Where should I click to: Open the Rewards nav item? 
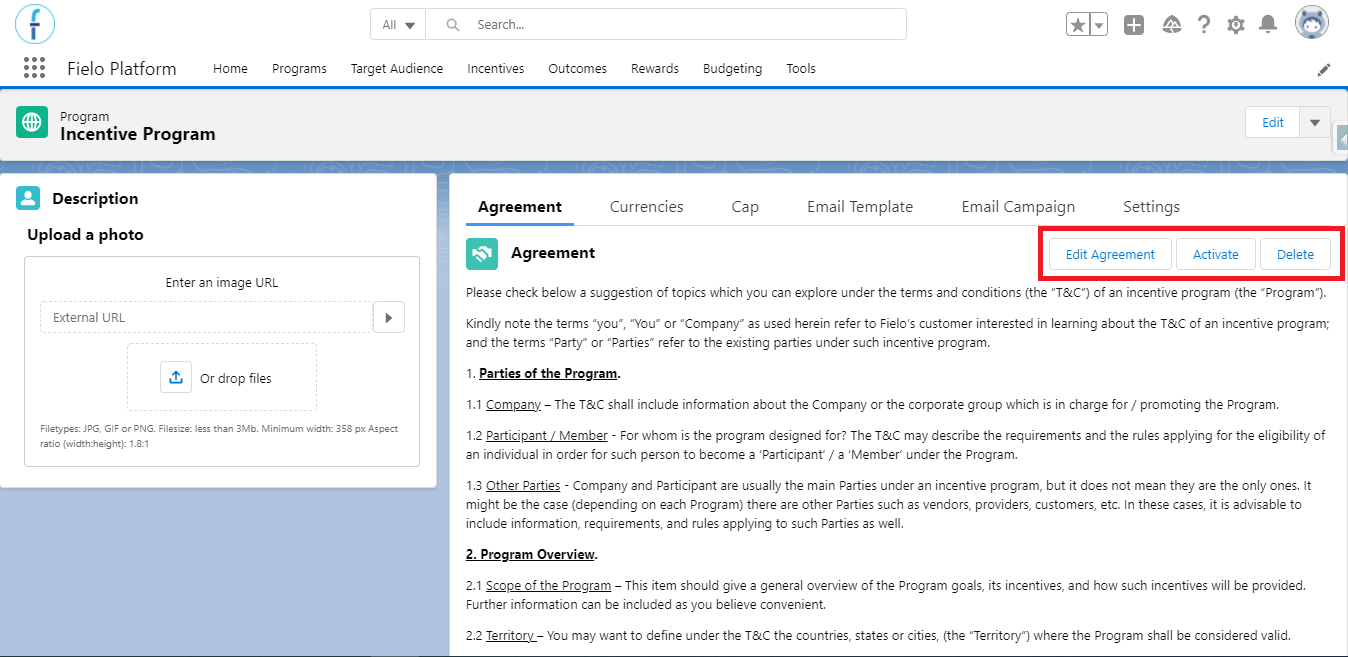click(655, 69)
